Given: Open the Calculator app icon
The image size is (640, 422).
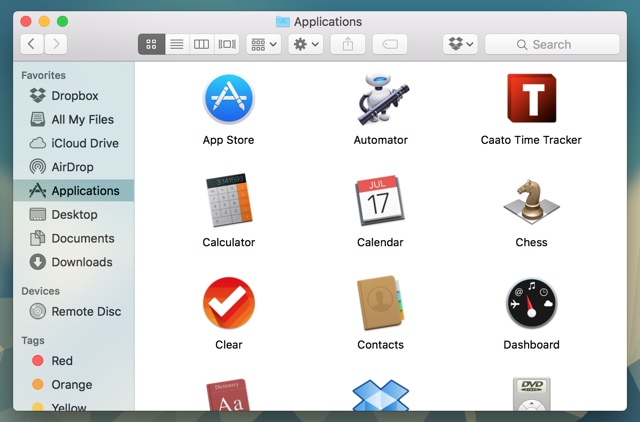Looking at the screenshot, I should click(x=229, y=200).
